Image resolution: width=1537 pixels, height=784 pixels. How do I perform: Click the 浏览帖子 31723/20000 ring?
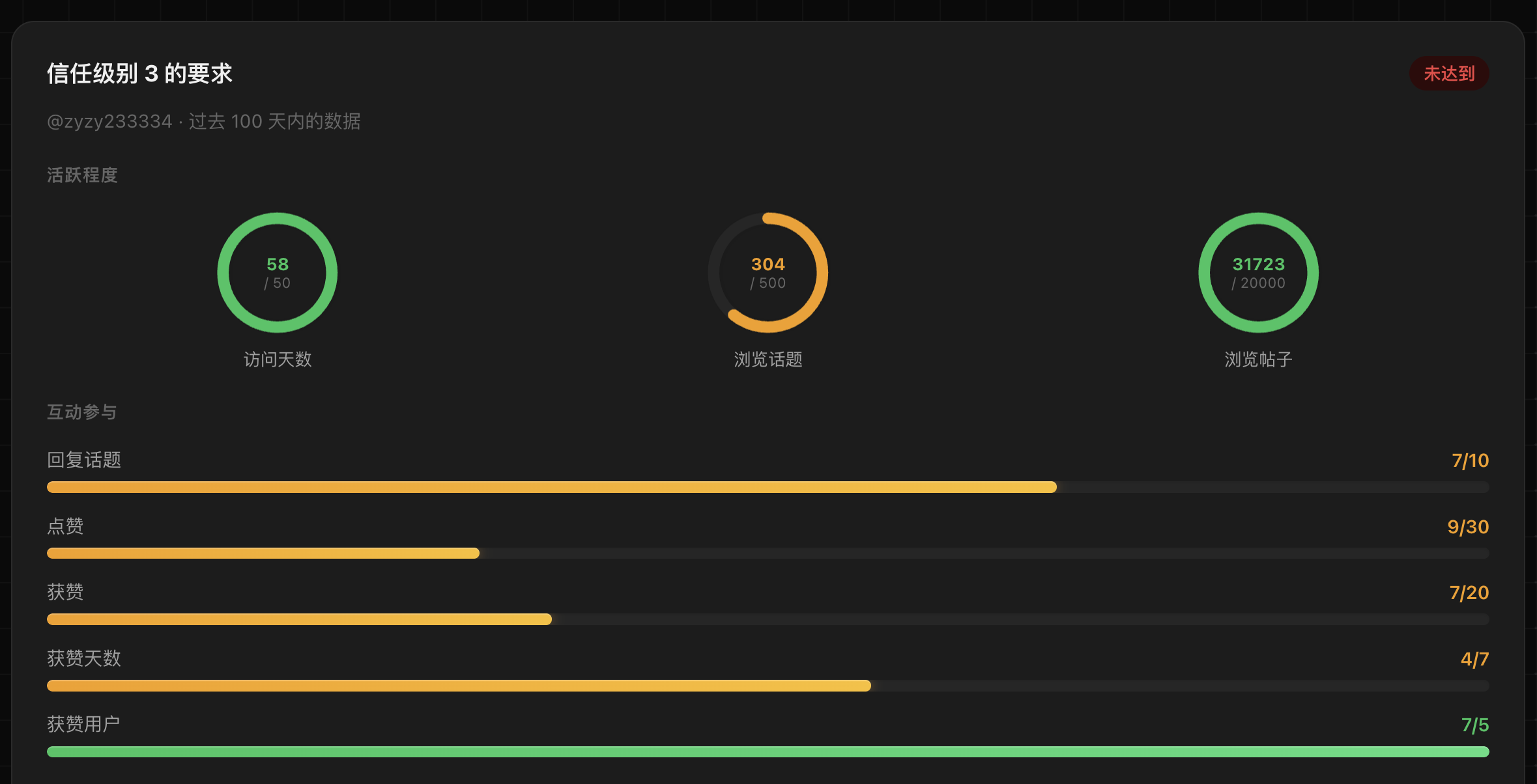click(x=1259, y=273)
